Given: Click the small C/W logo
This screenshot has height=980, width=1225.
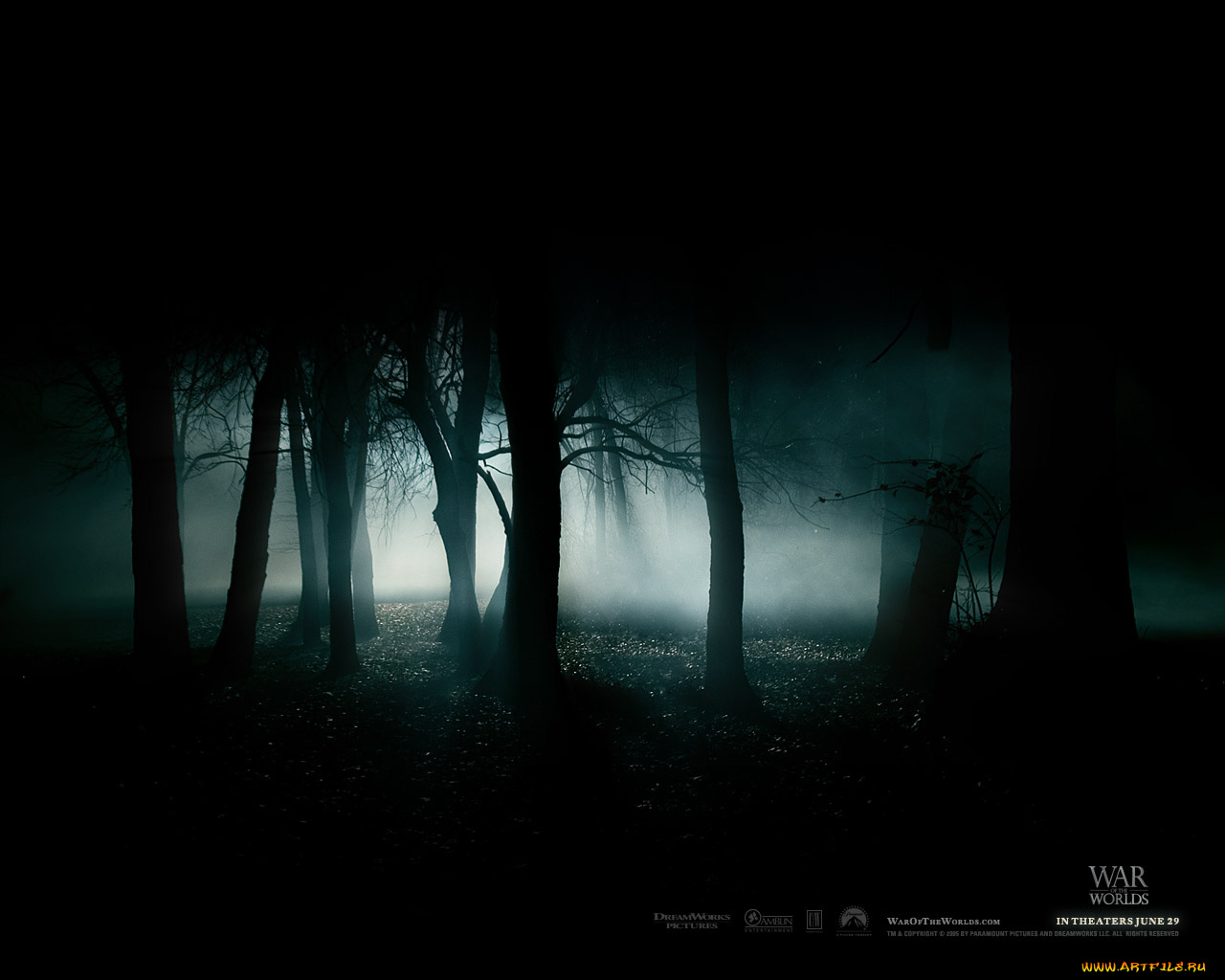Looking at the screenshot, I should coord(813,920).
